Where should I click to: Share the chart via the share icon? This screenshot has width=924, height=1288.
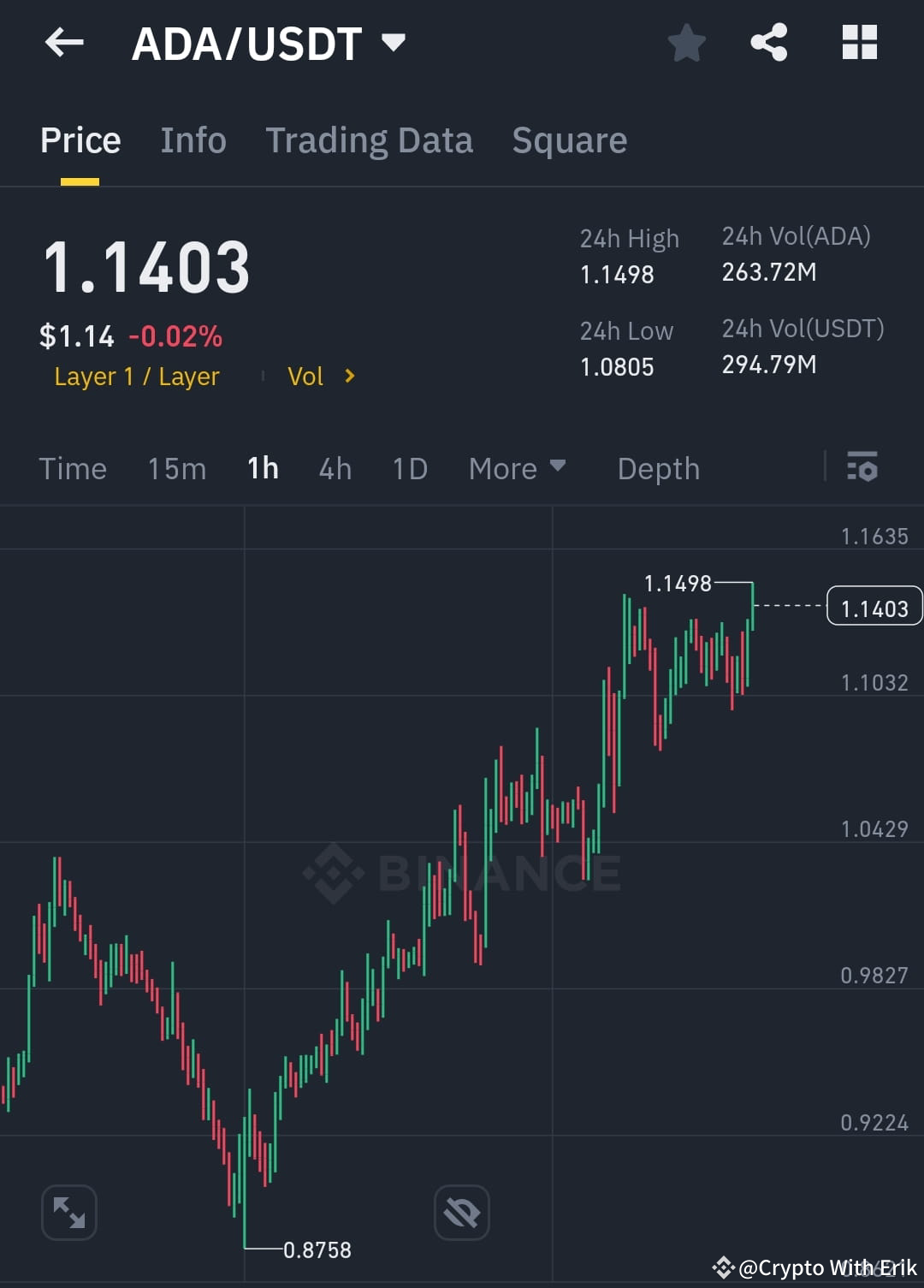click(769, 42)
